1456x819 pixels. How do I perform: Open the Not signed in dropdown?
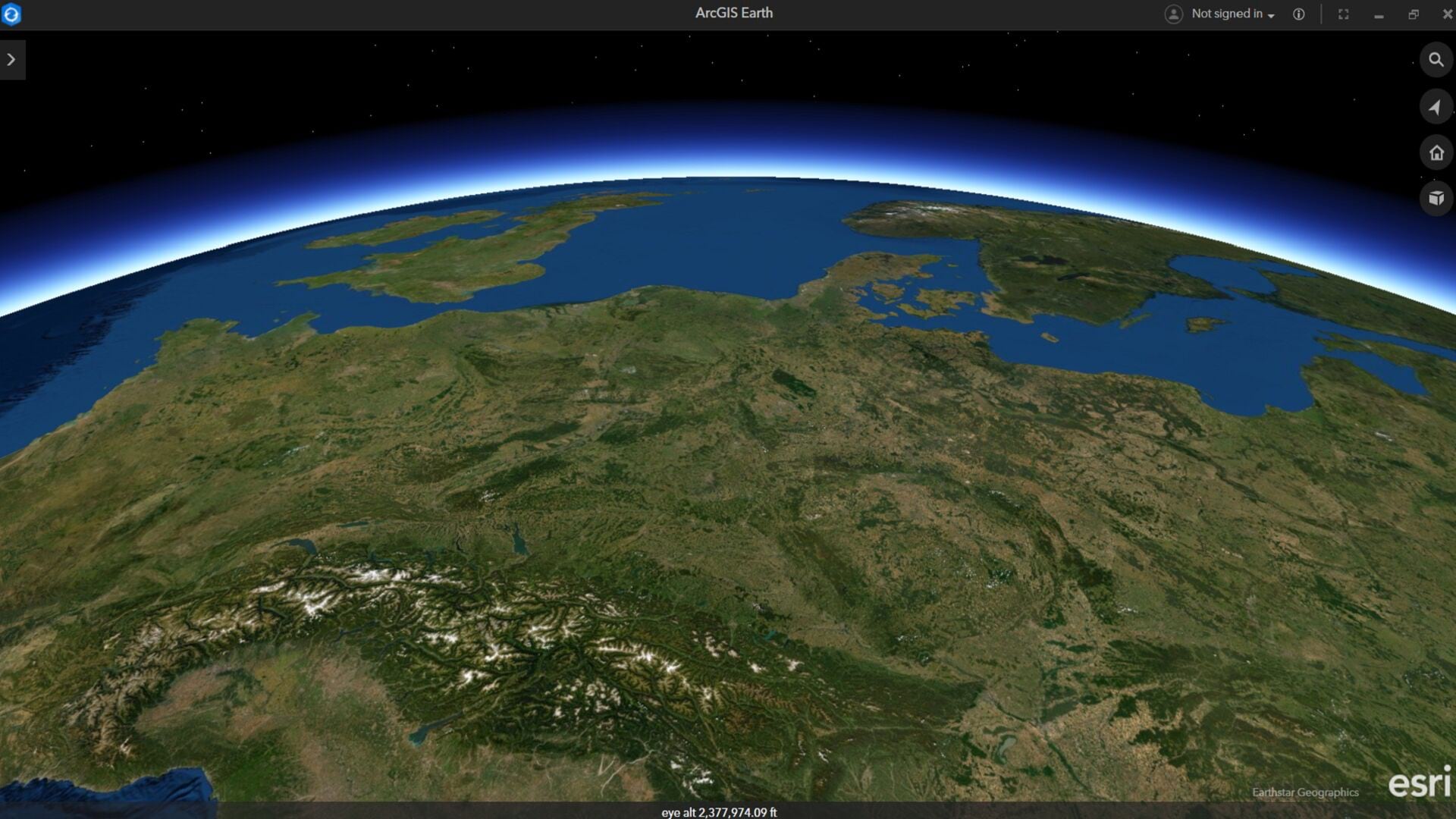click(x=1227, y=14)
